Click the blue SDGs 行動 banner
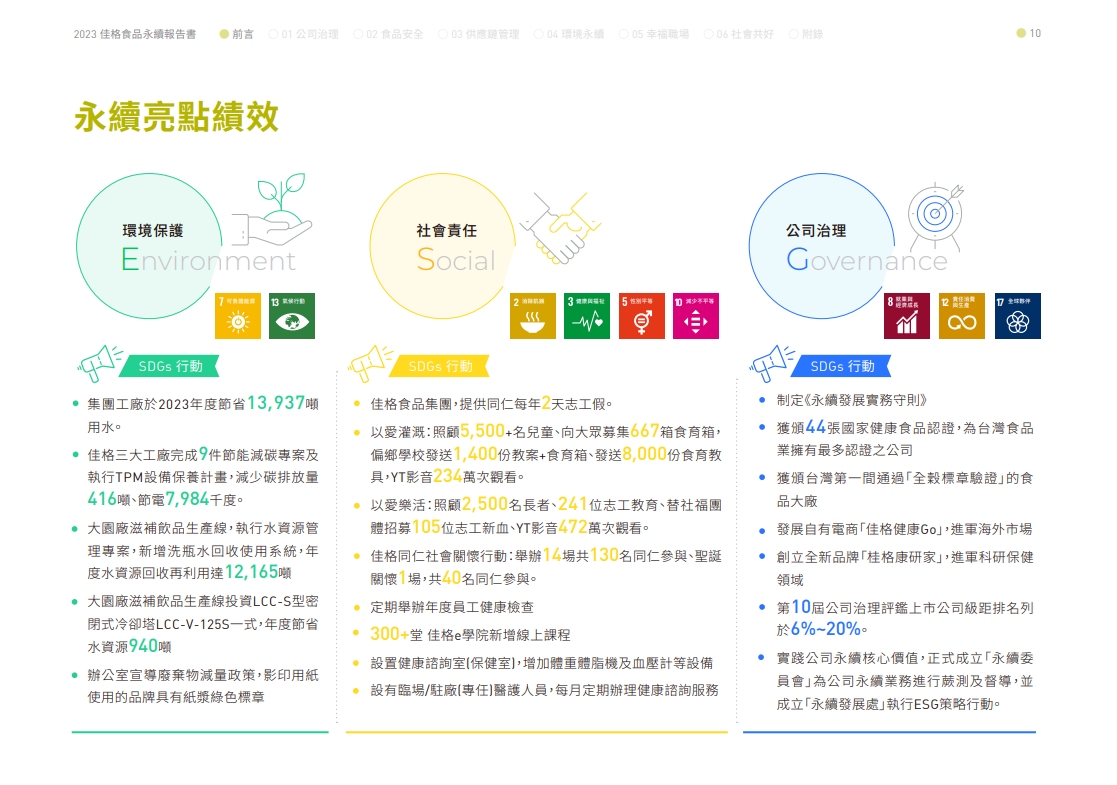 pos(842,366)
